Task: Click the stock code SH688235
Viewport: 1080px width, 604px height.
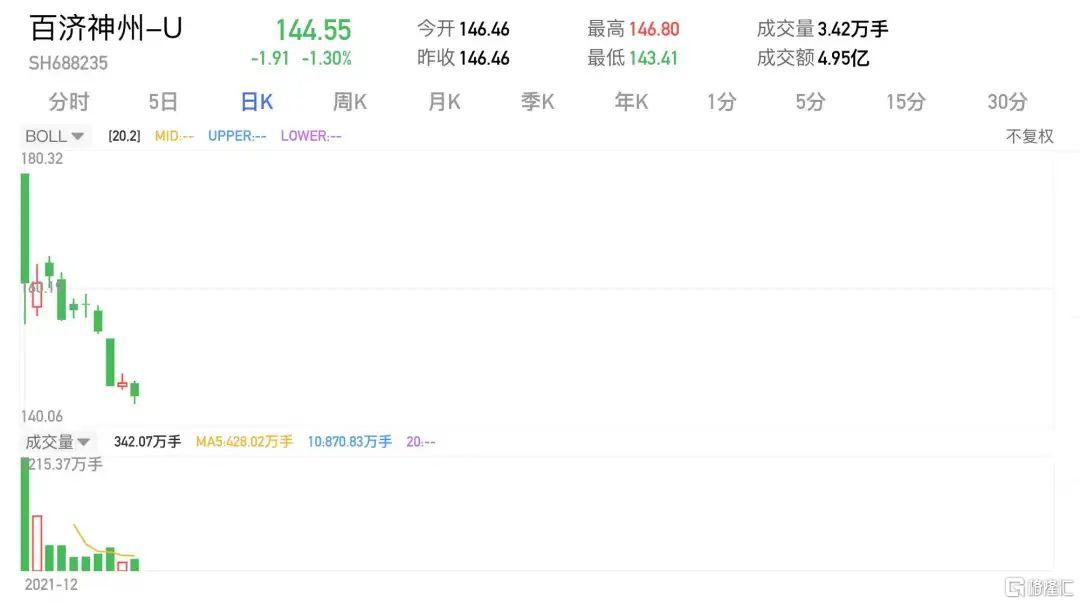Action: coord(68,63)
